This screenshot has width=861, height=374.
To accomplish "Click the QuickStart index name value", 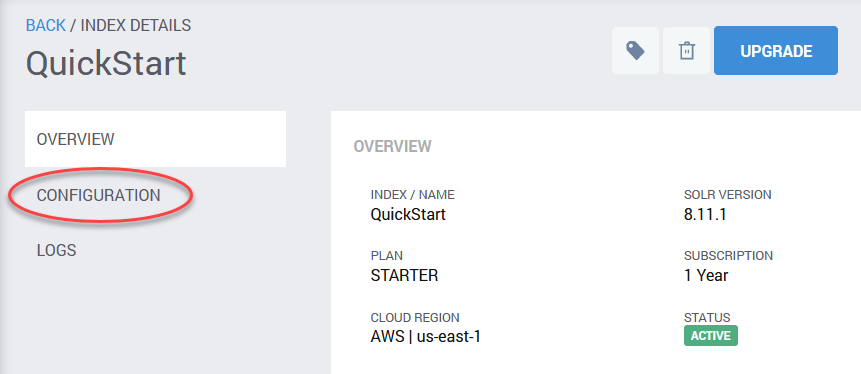I will [x=408, y=214].
